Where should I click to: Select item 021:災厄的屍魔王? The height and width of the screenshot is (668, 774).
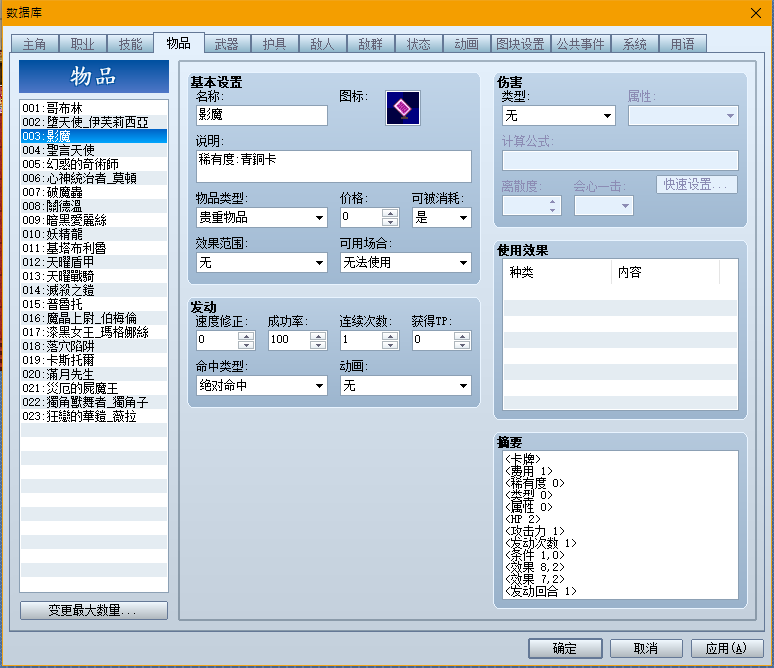[x=94, y=388]
